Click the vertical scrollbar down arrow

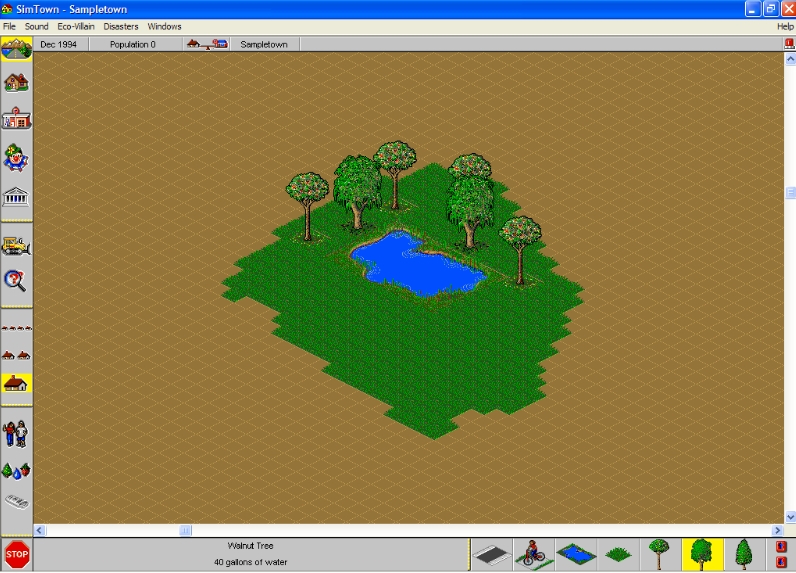tap(790, 517)
